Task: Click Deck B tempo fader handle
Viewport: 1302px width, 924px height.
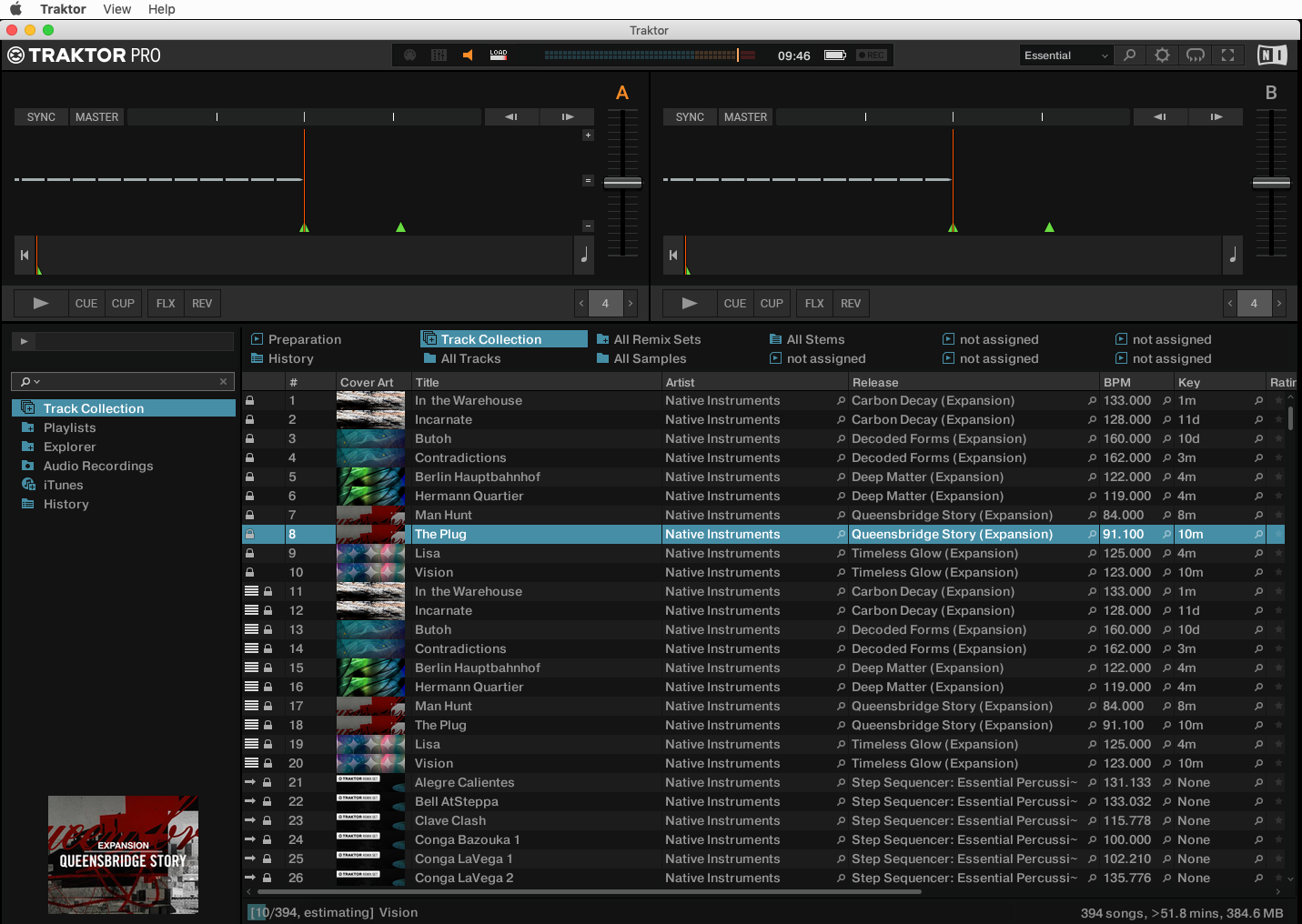Action: click(1271, 183)
